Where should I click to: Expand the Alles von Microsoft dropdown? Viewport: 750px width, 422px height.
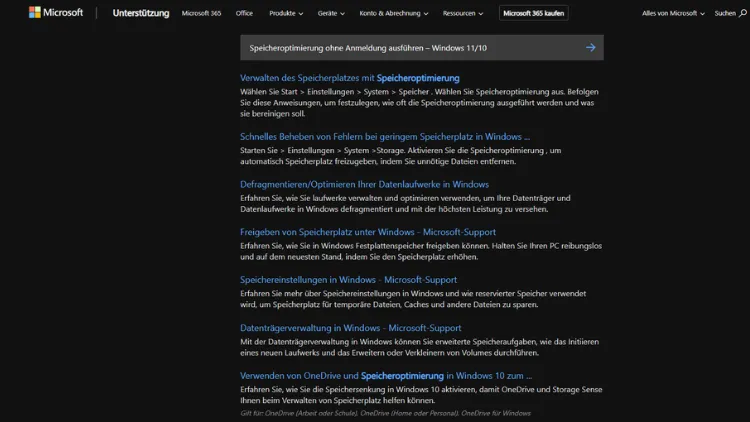(673, 13)
